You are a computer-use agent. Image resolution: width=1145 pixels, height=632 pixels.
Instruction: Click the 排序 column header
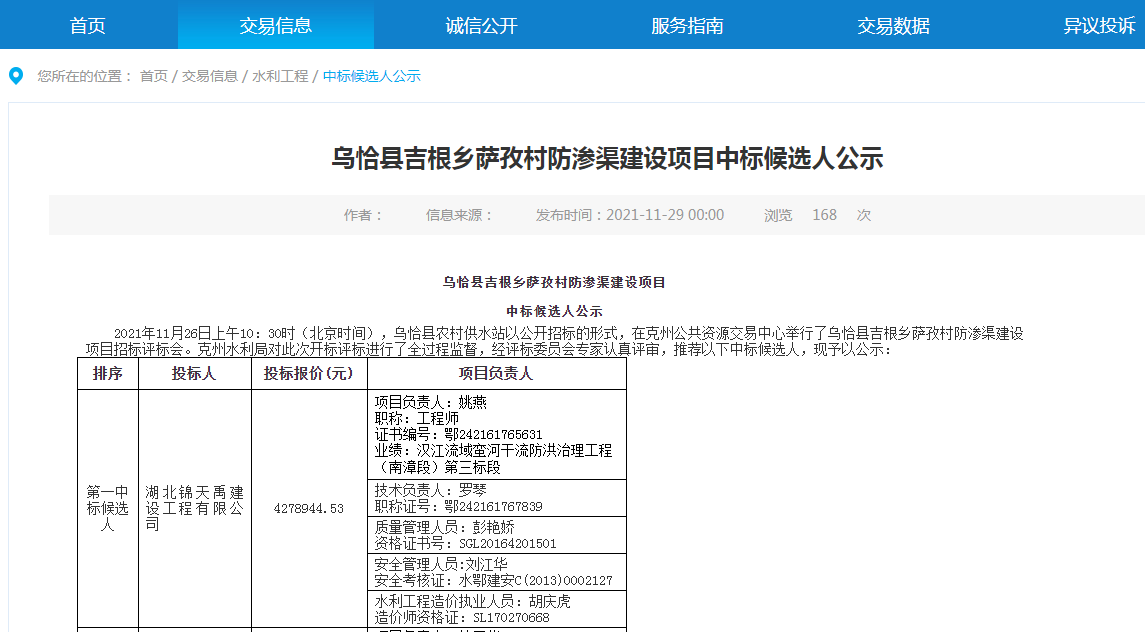[108, 374]
